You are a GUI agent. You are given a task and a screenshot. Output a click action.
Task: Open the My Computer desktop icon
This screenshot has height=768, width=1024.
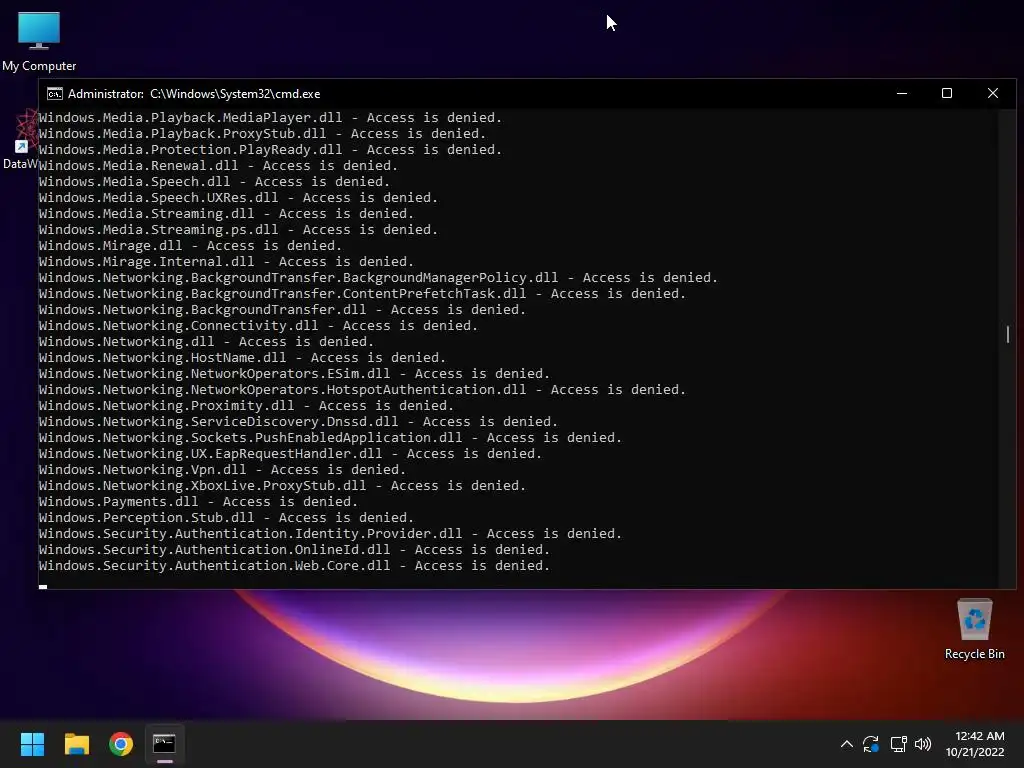point(39,41)
